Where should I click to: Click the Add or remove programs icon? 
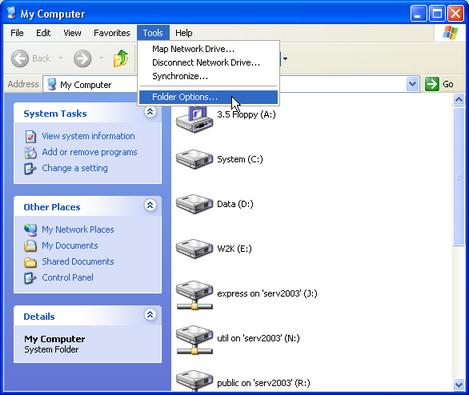(x=30, y=152)
